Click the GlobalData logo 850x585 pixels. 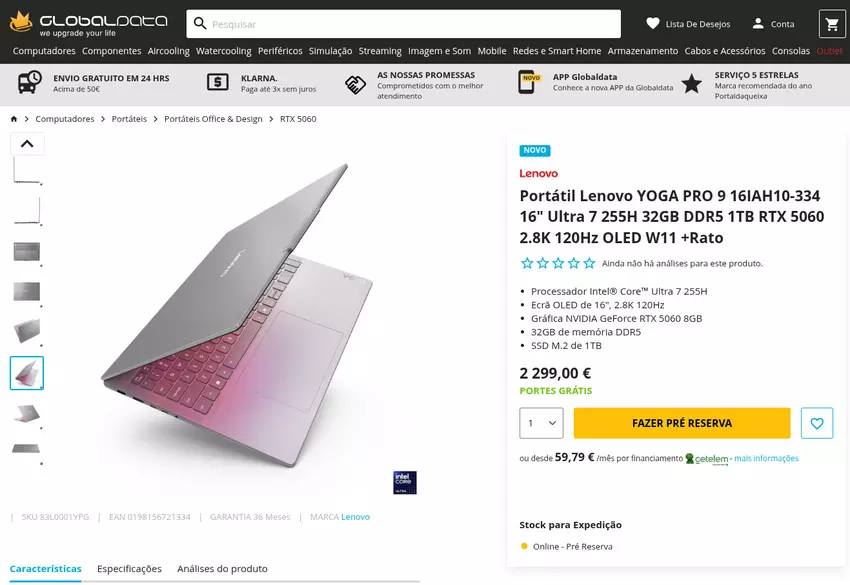pos(74,22)
